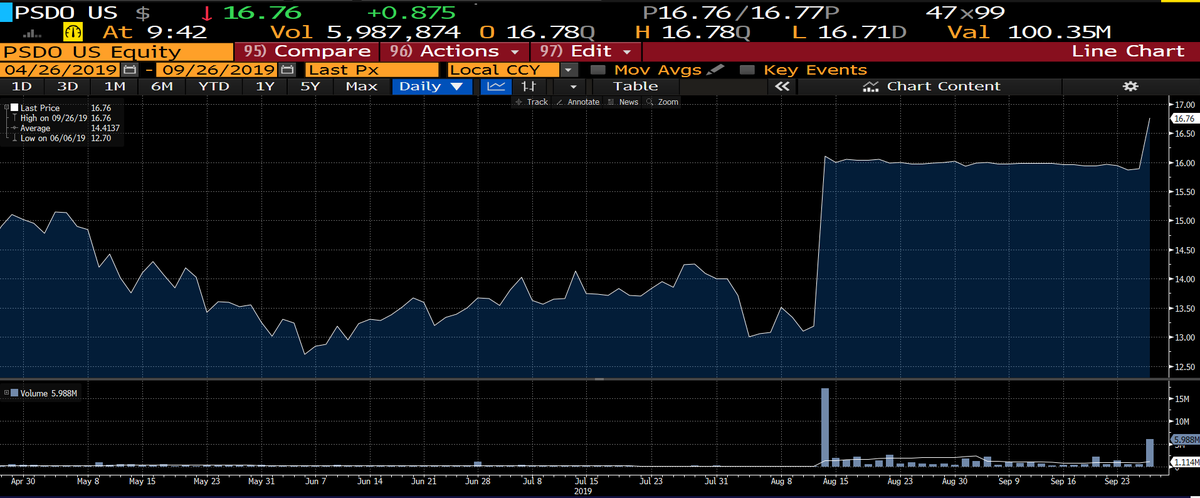Click the Last Px field

(371, 70)
